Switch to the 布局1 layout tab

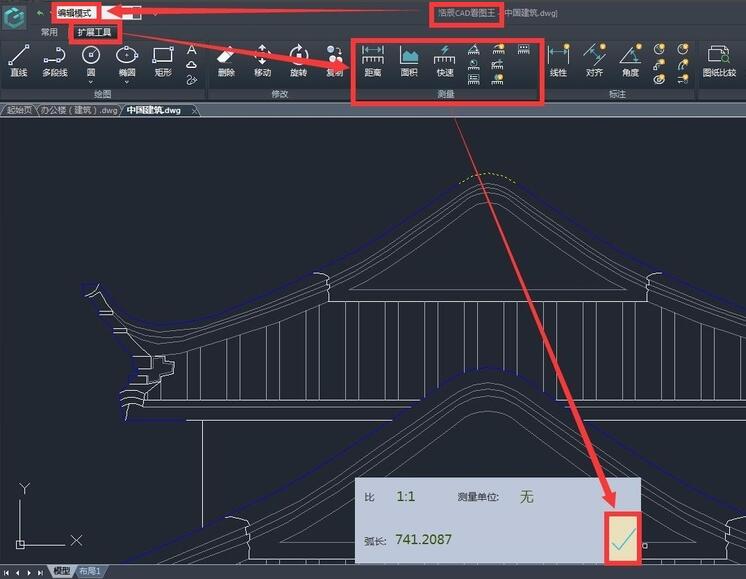click(91, 572)
